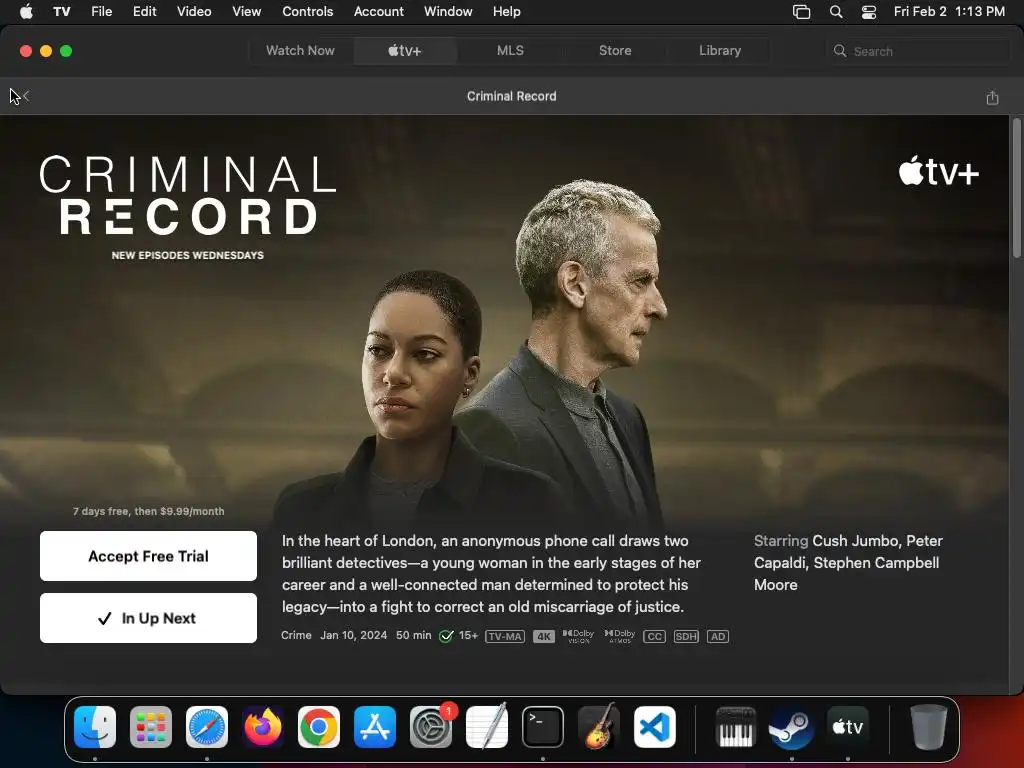This screenshot has width=1024, height=768.
Task: Open the piano keyboard app in the Dock
Action: click(735, 727)
